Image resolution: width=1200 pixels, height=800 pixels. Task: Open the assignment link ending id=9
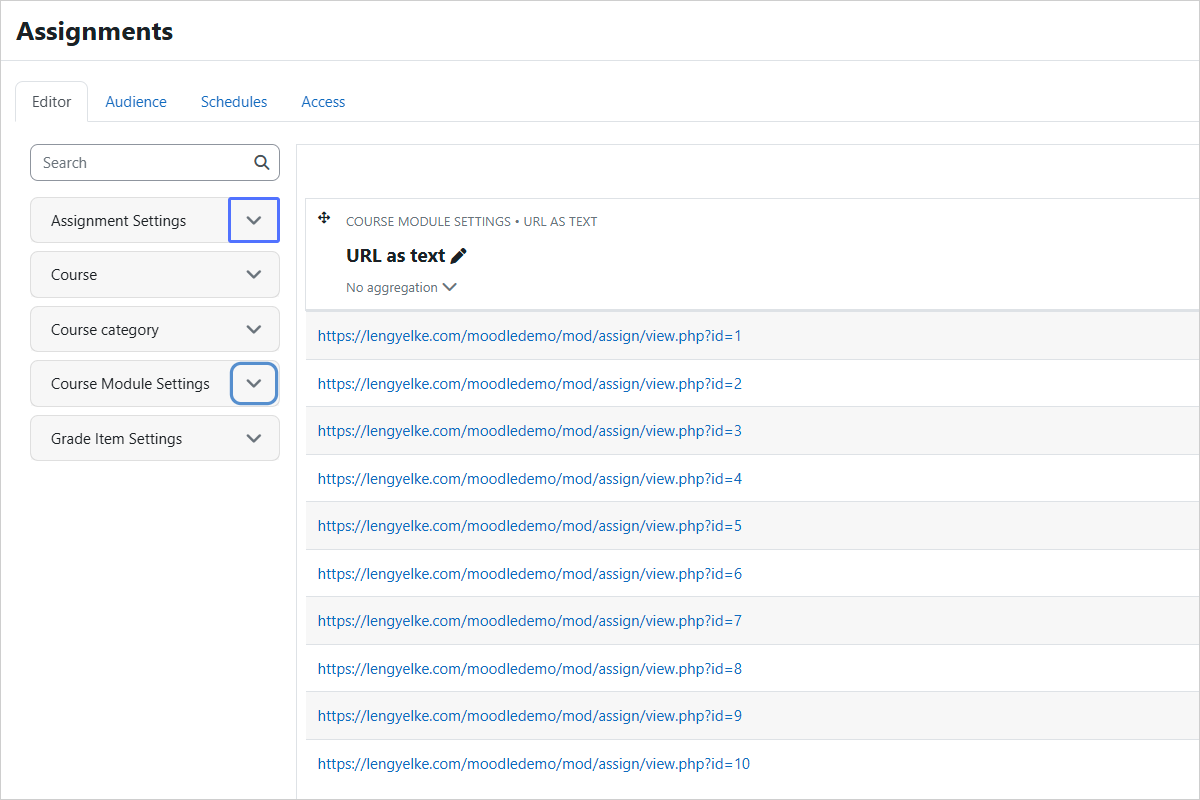(530, 716)
